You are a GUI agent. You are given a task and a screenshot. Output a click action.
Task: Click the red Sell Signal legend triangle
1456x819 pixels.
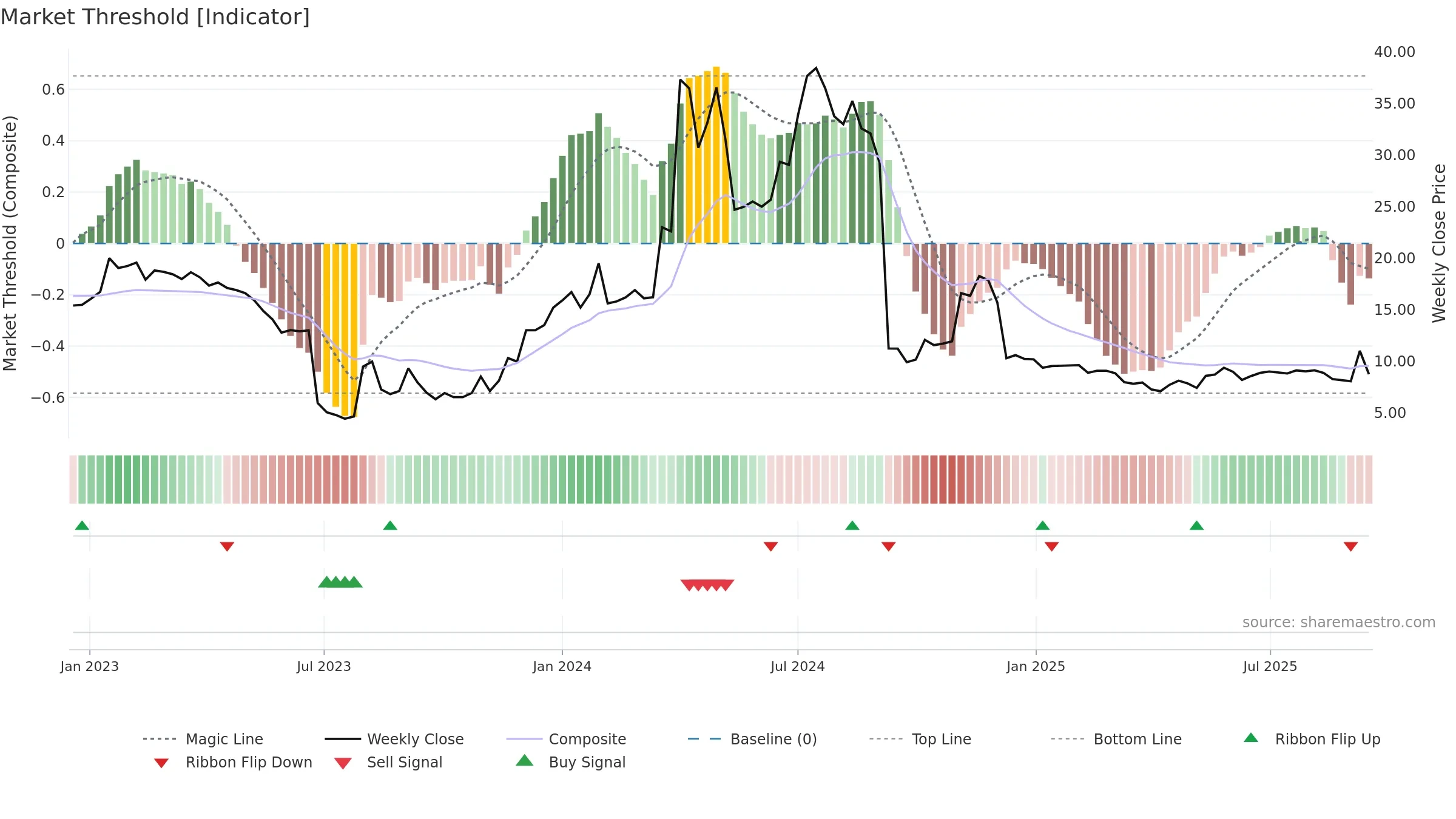point(343,763)
